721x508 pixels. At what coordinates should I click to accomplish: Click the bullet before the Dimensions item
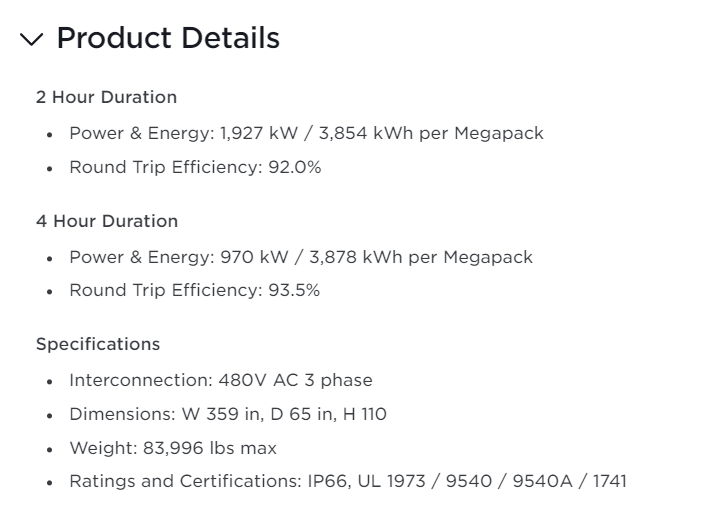[50, 415]
